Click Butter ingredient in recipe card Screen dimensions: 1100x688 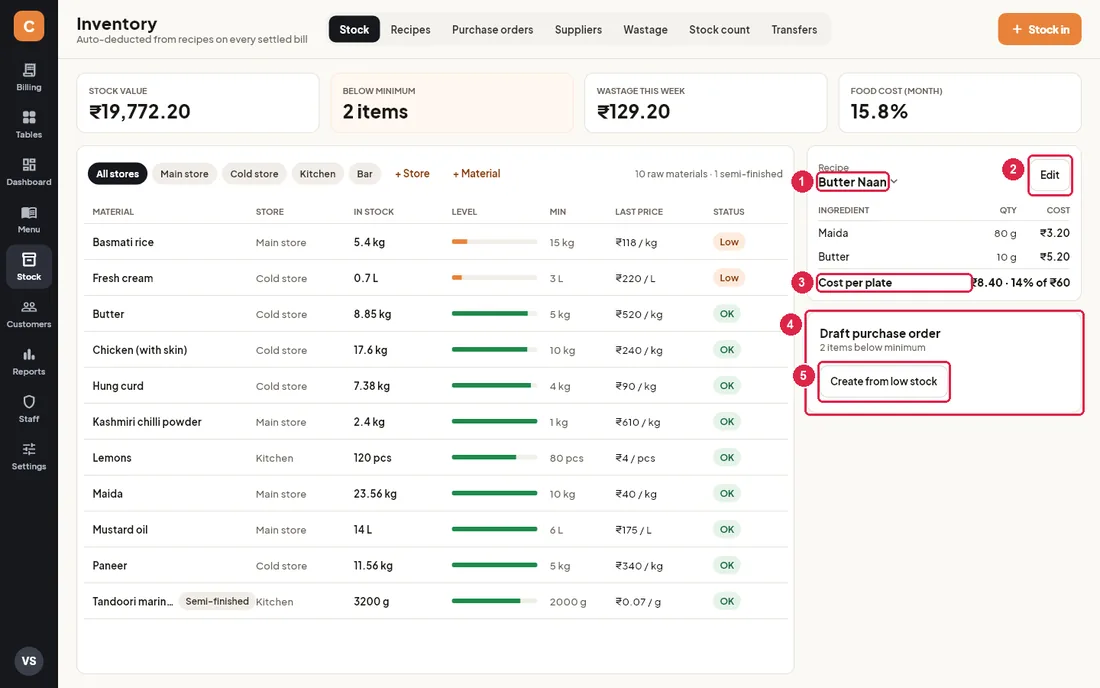[x=833, y=257]
